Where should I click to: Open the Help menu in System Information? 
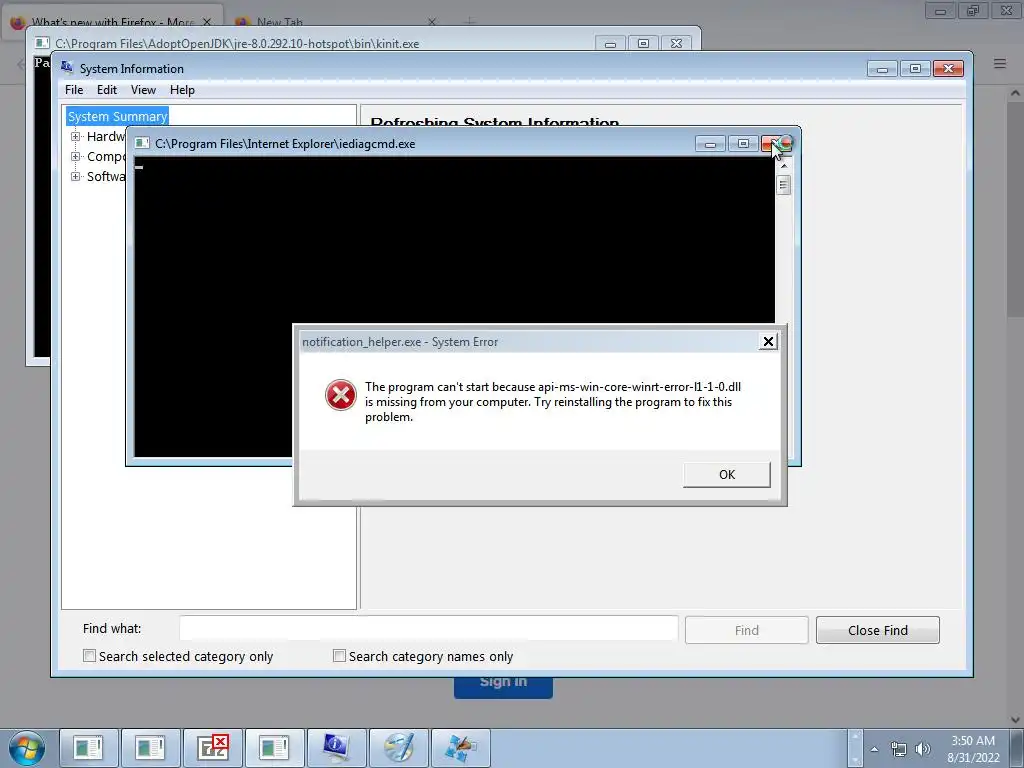pos(182,90)
